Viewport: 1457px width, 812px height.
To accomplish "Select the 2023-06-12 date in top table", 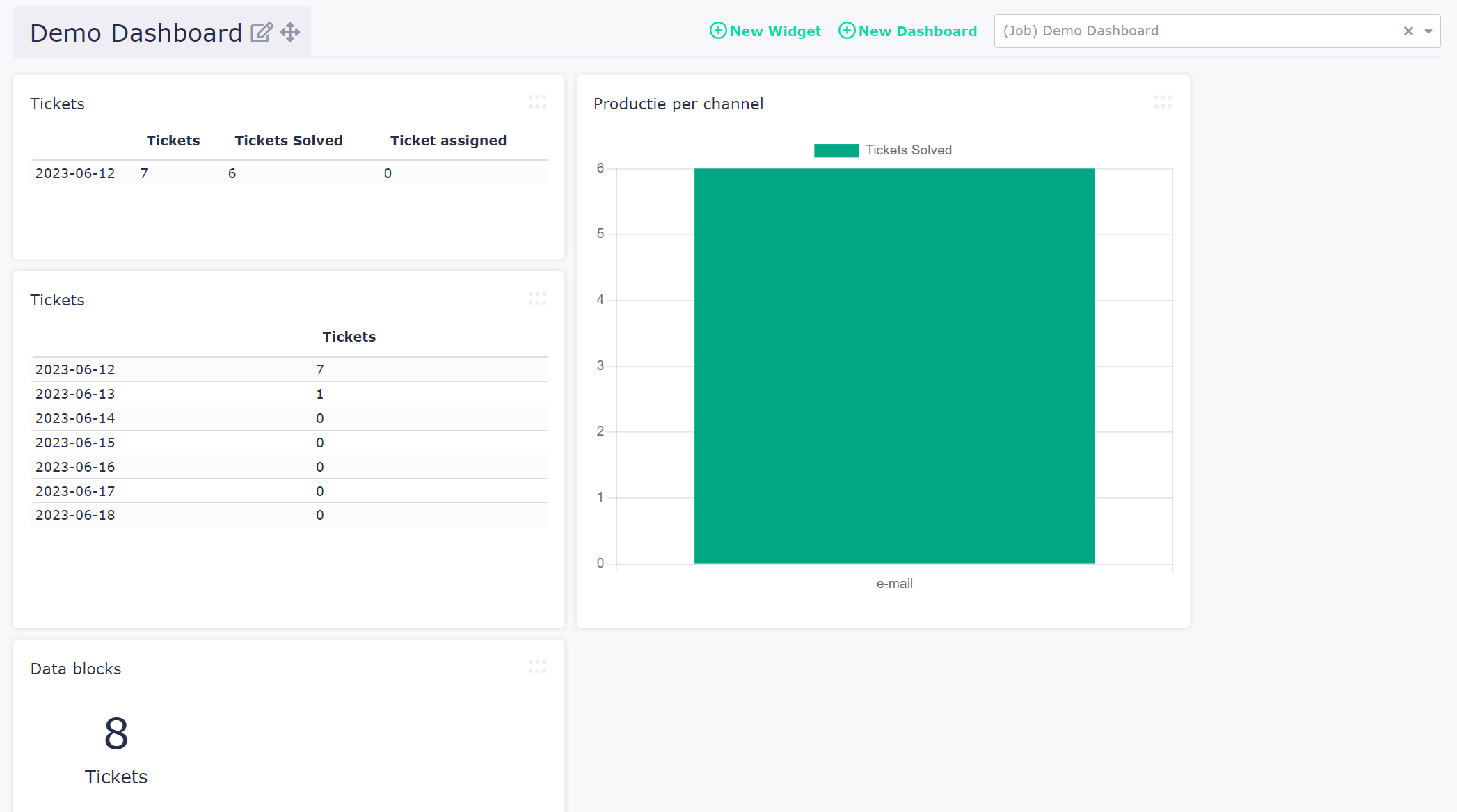I will [x=75, y=173].
